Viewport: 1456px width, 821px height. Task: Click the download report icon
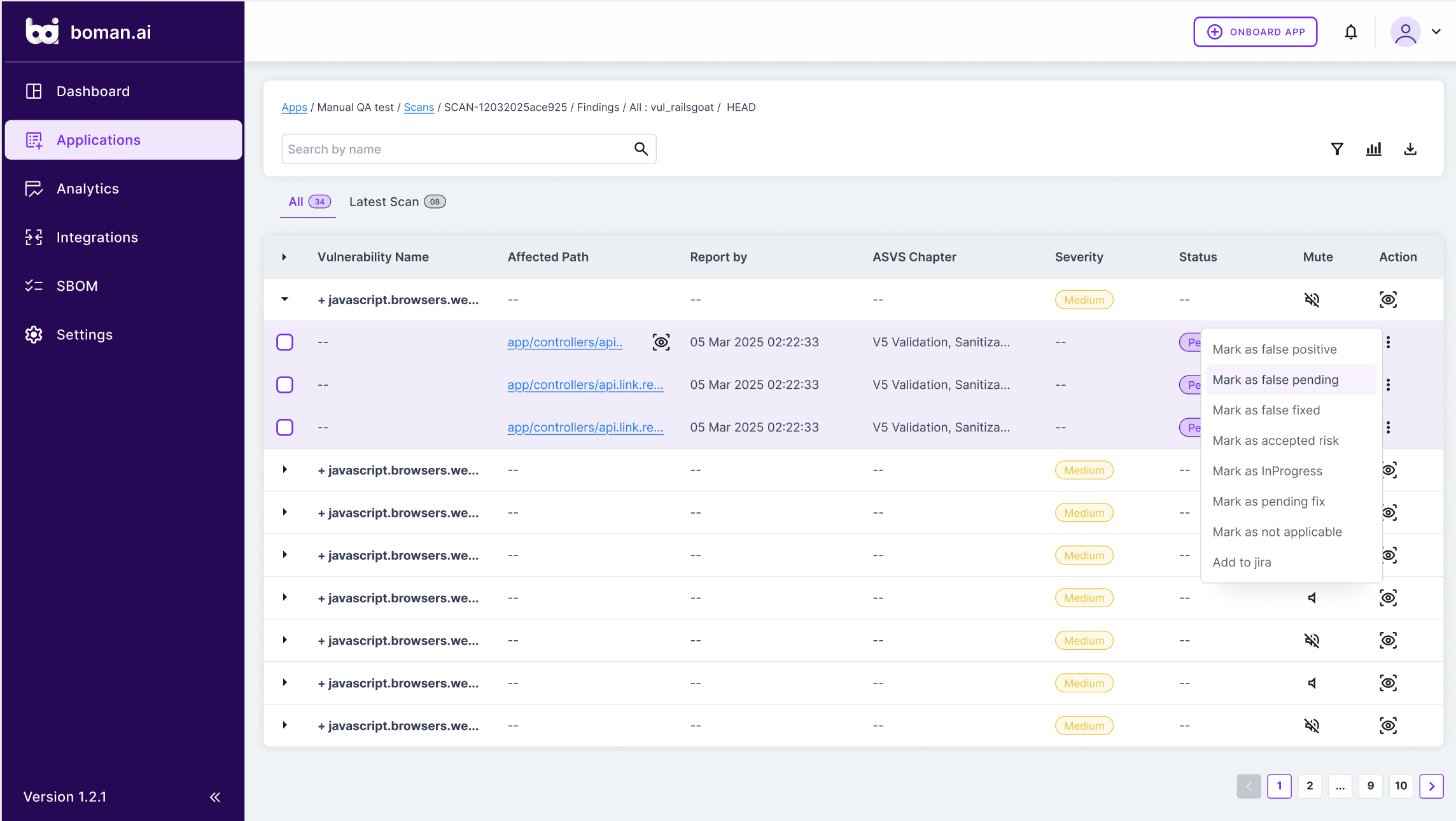(x=1410, y=149)
